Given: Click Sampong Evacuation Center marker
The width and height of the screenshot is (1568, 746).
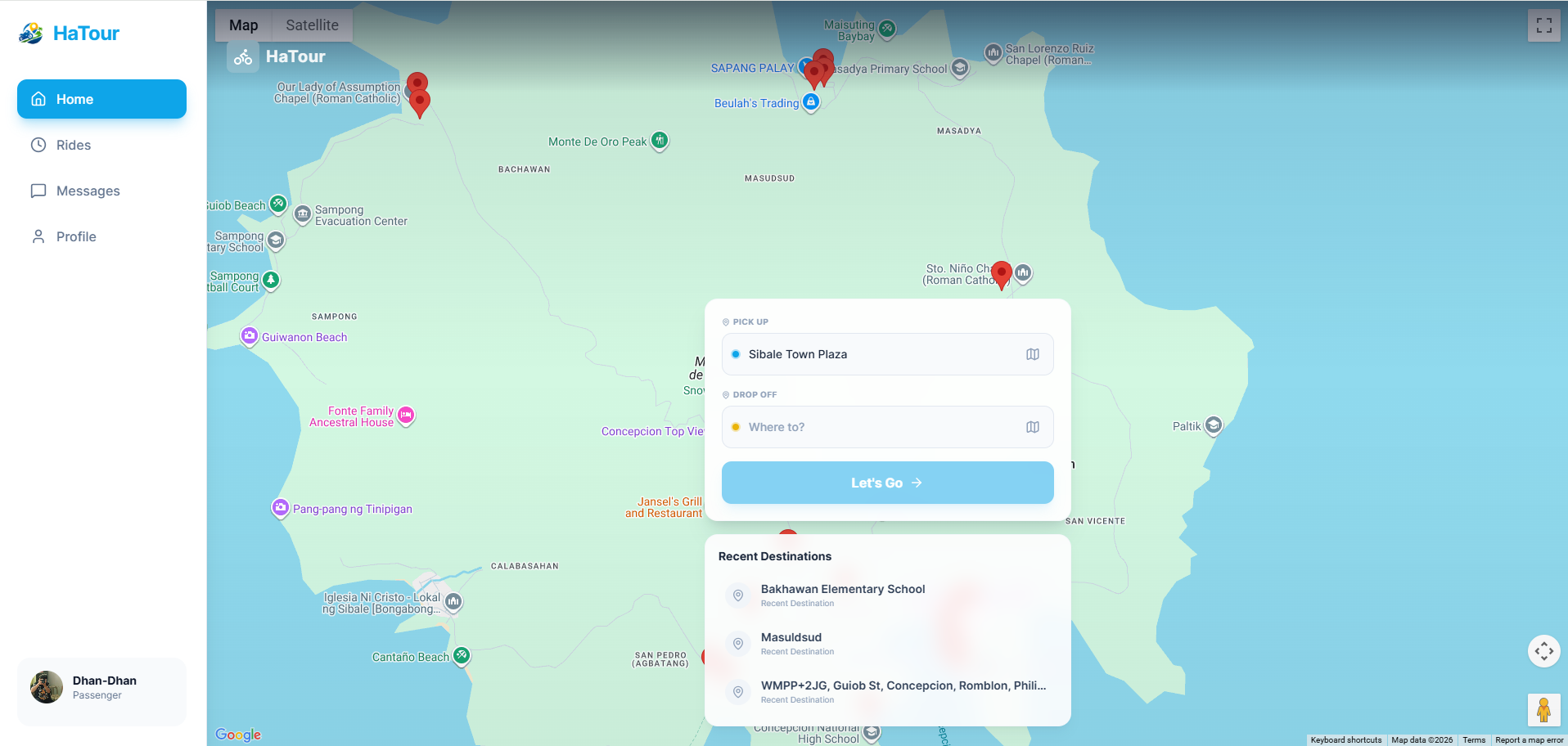Looking at the screenshot, I should 303,215.
